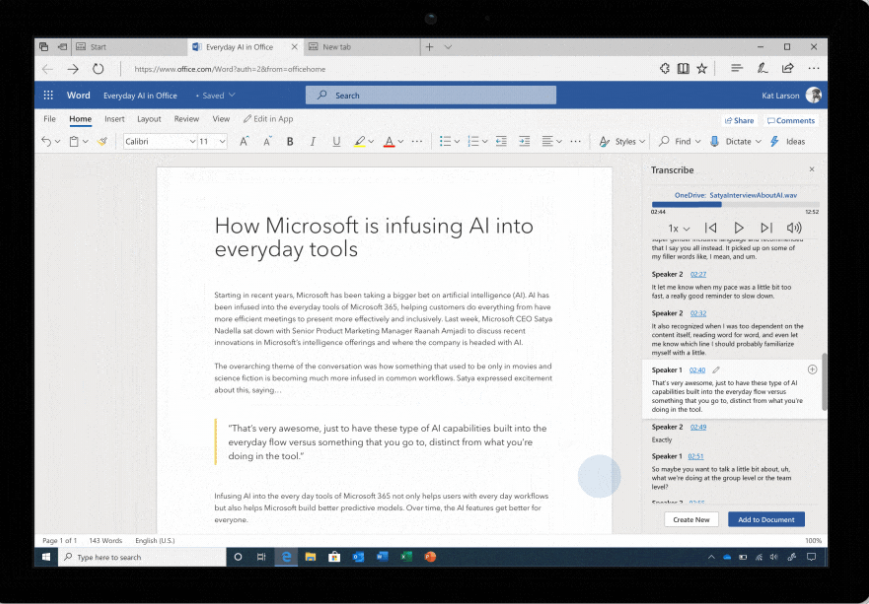Expand the Find dropdown arrow
Screen dimensions: 869x604
pyautogui.click(x=698, y=141)
